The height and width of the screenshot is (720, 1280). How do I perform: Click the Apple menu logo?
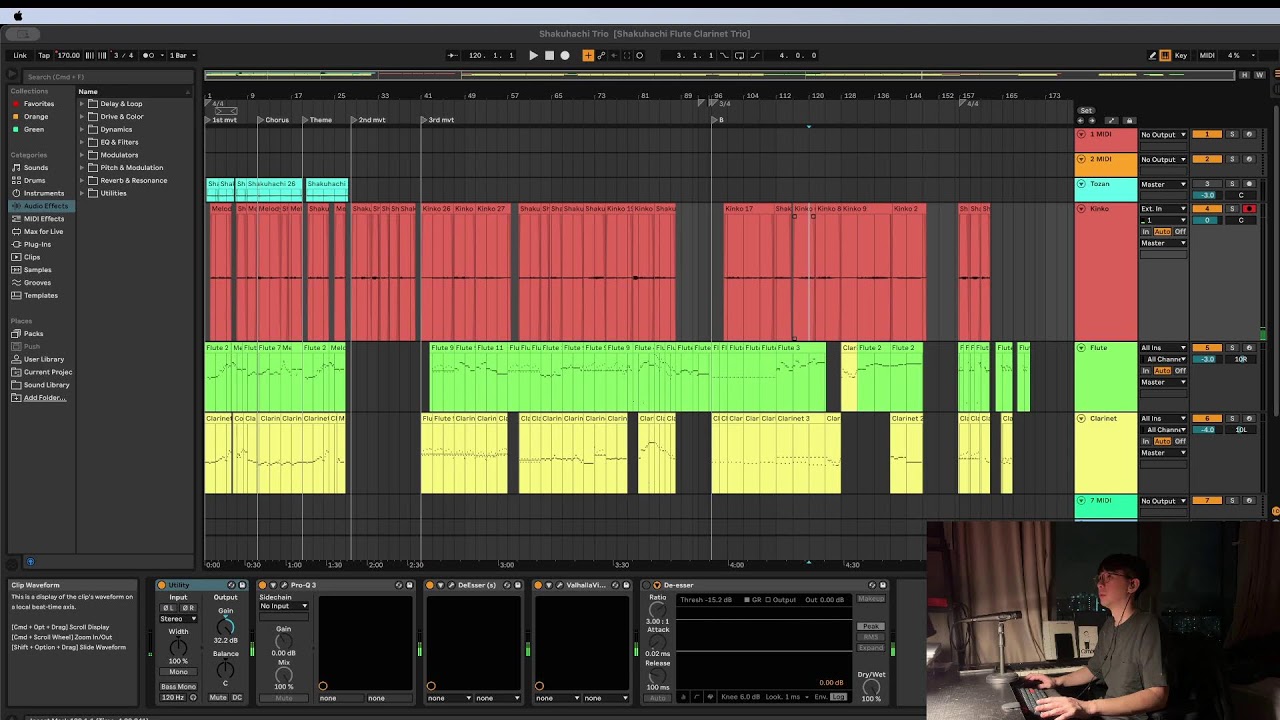(18, 16)
